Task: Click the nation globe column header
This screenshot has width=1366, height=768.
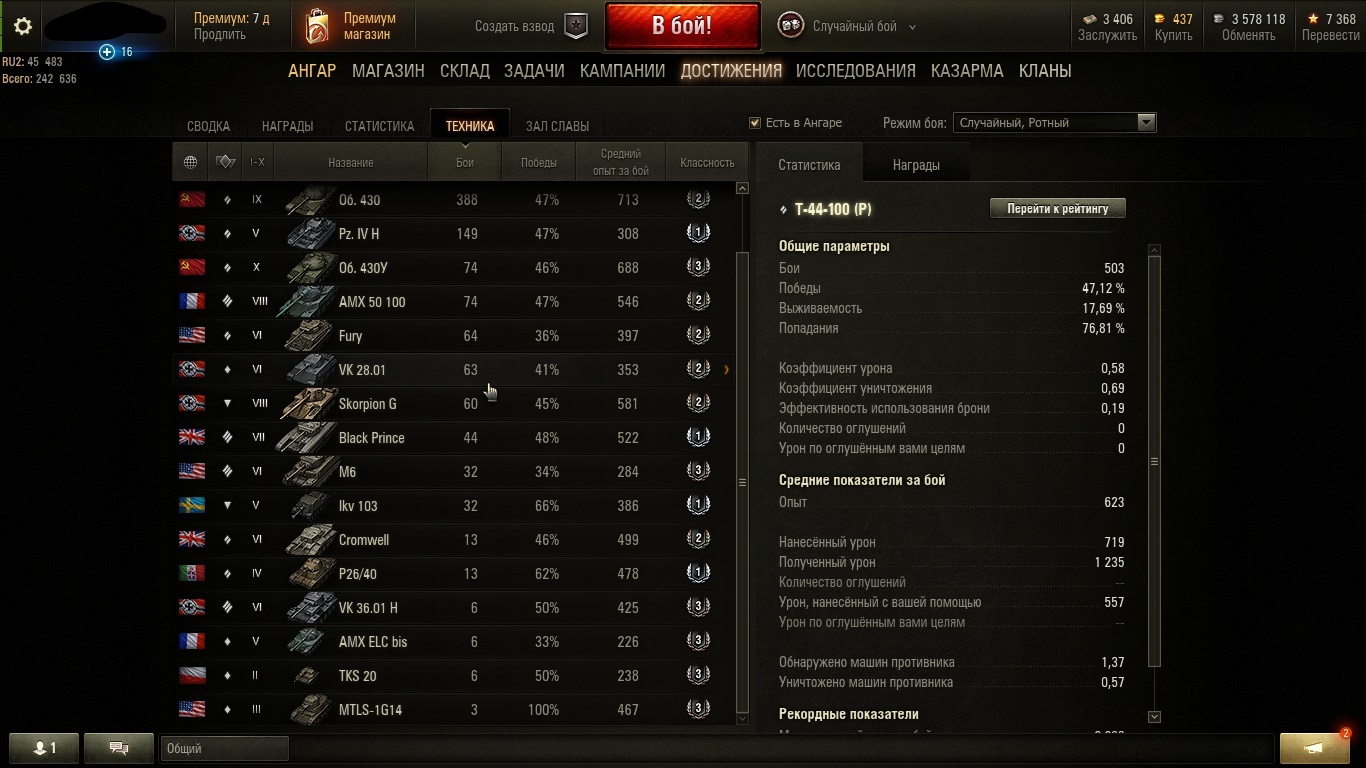Action: coord(190,162)
